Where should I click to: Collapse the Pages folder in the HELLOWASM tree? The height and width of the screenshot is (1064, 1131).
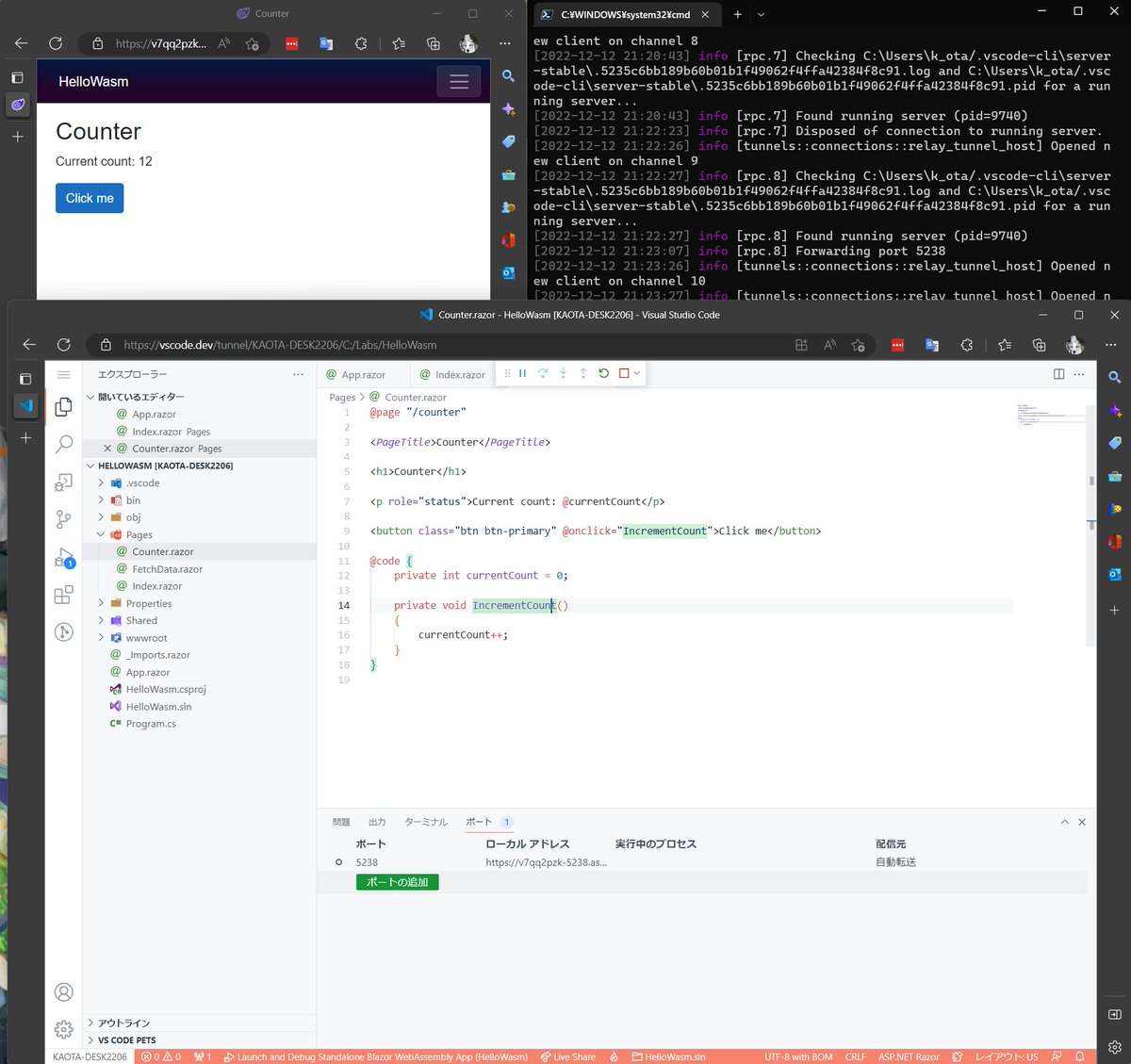click(200, 534)
